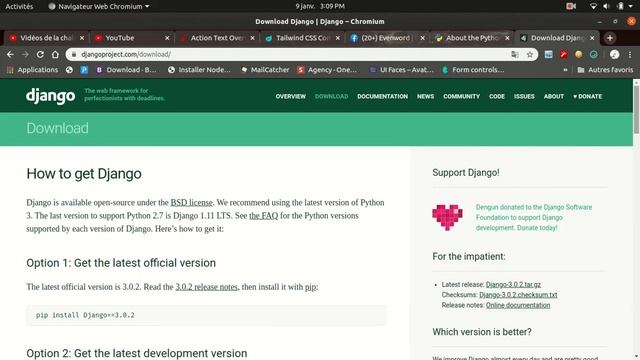Open the Chromium three-dot menu

630,54
